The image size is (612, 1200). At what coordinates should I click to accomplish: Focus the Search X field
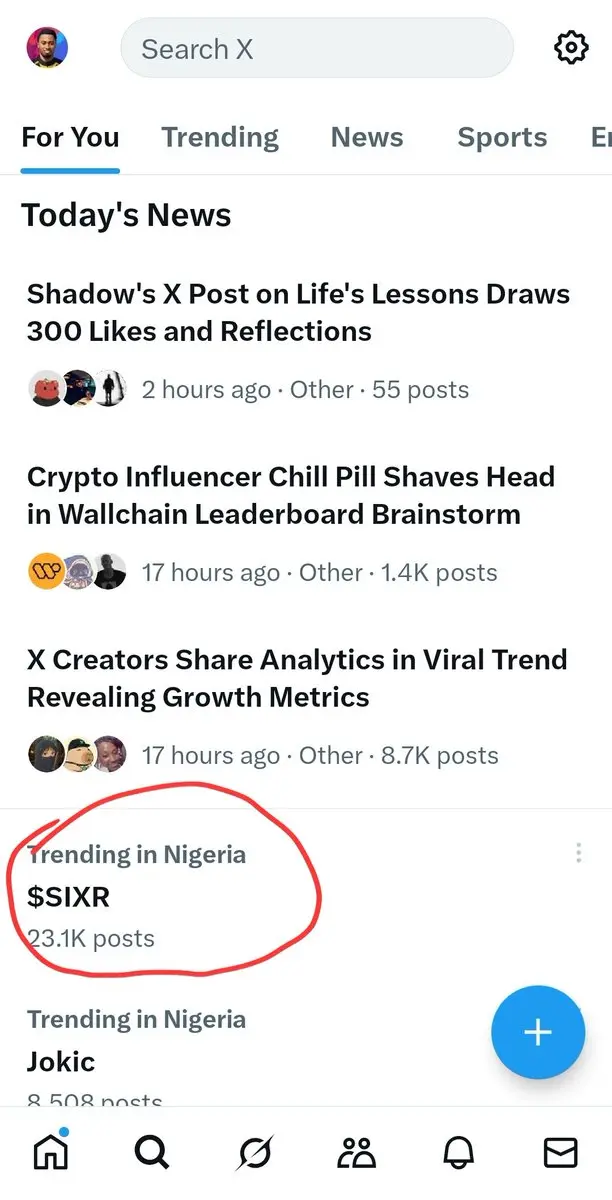point(317,48)
